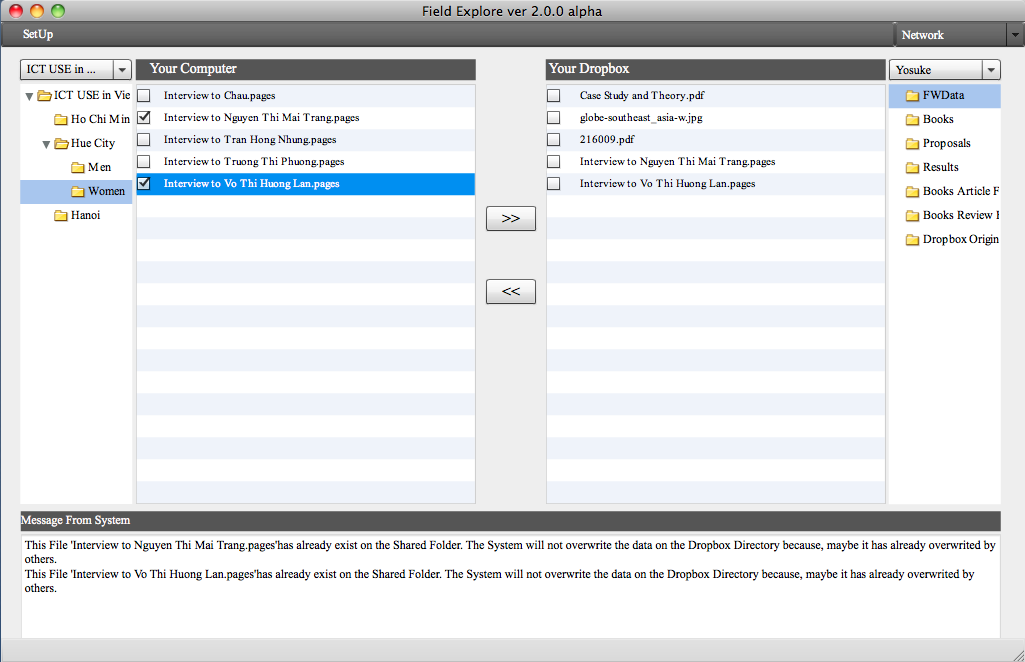Click the FWData folder icon
This screenshot has width=1025, height=662.
click(912, 96)
